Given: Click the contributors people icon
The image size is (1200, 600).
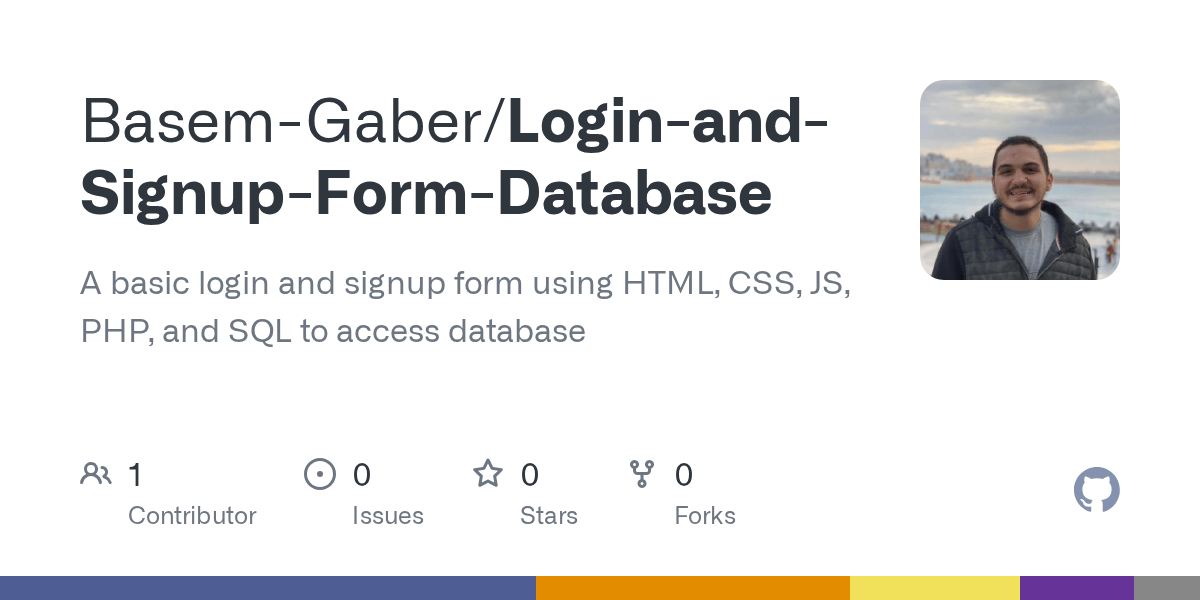Looking at the screenshot, I should pos(96,474).
